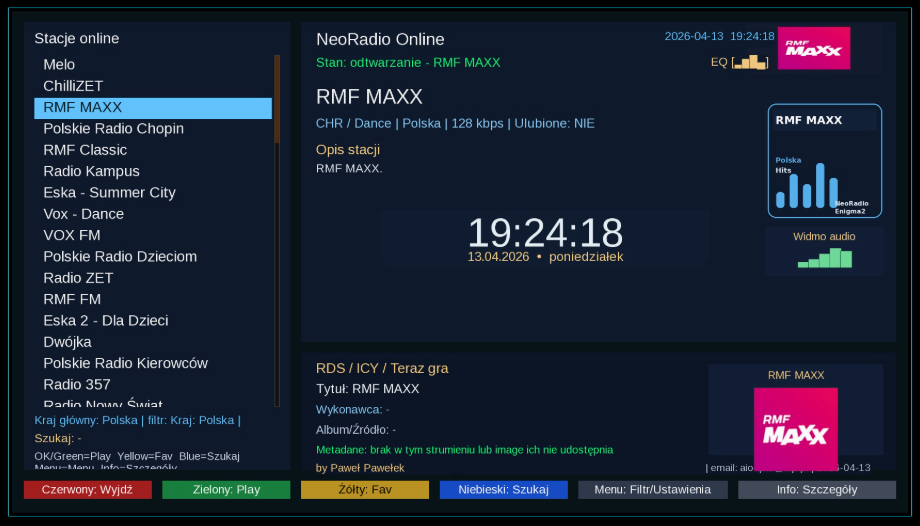Click the CHR / Dance genre info line

coord(455,124)
